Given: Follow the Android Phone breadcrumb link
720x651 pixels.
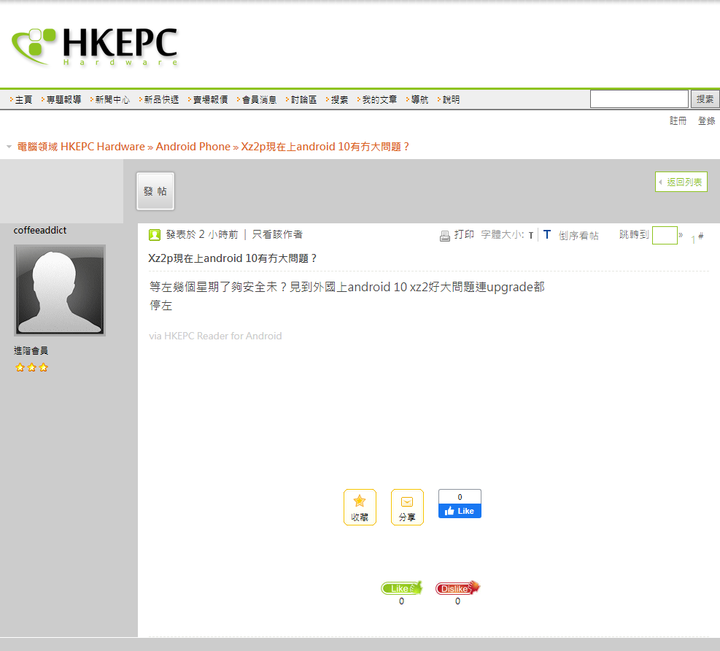Looking at the screenshot, I should (193, 147).
